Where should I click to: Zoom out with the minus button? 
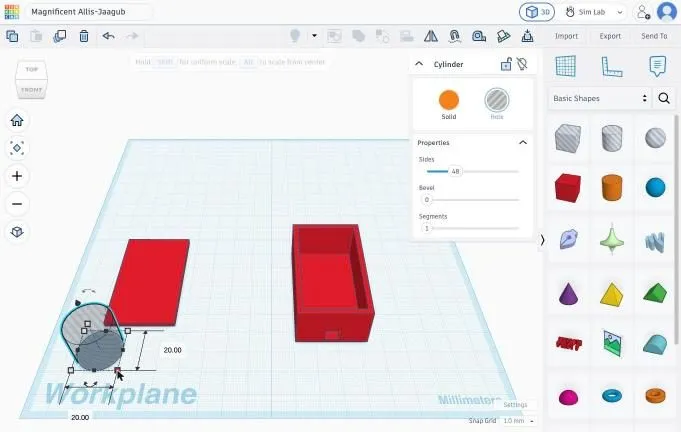[x=17, y=204]
